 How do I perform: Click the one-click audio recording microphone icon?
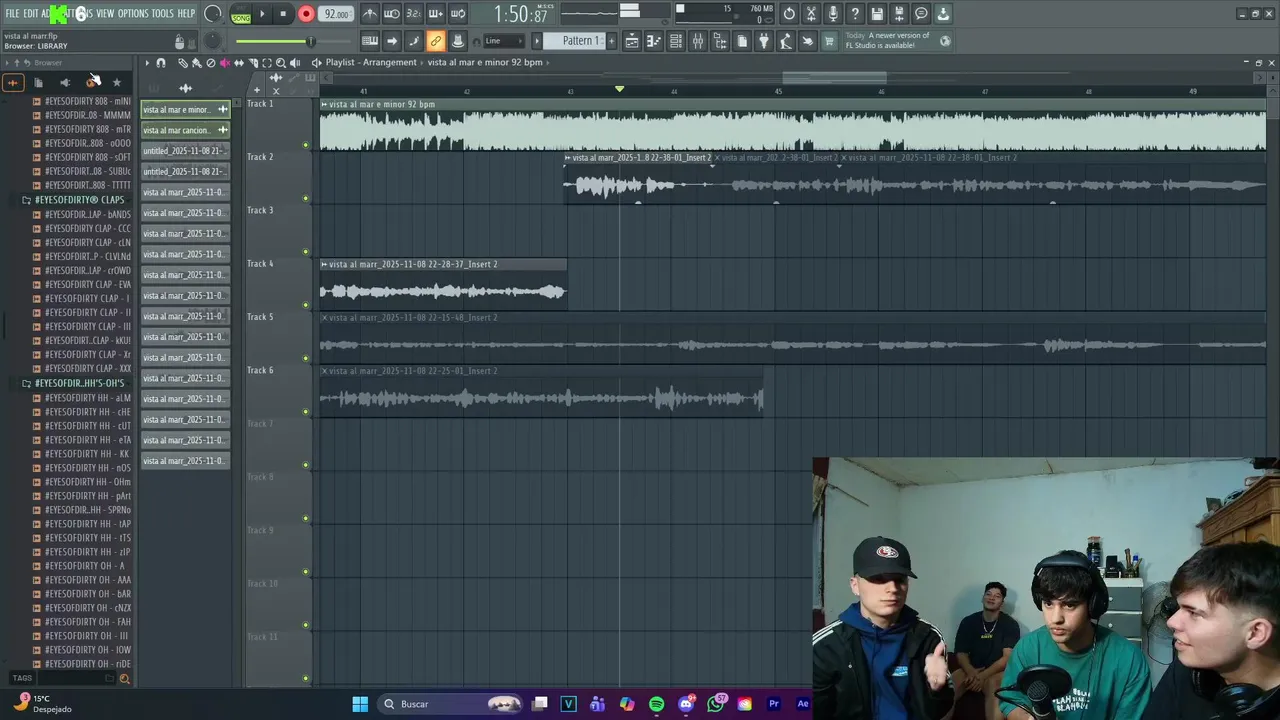pyautogui.click(x=833, y=14)
